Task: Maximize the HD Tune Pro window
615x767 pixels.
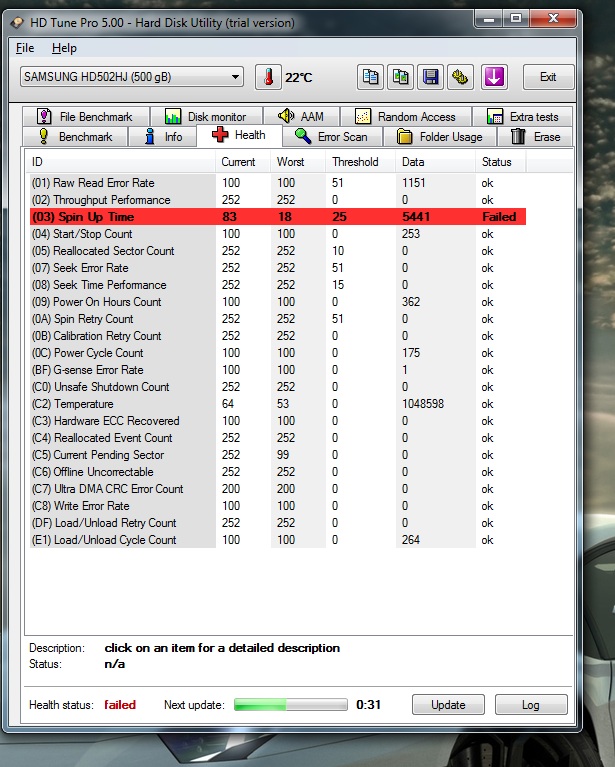Action: click(x=515, y=19)
